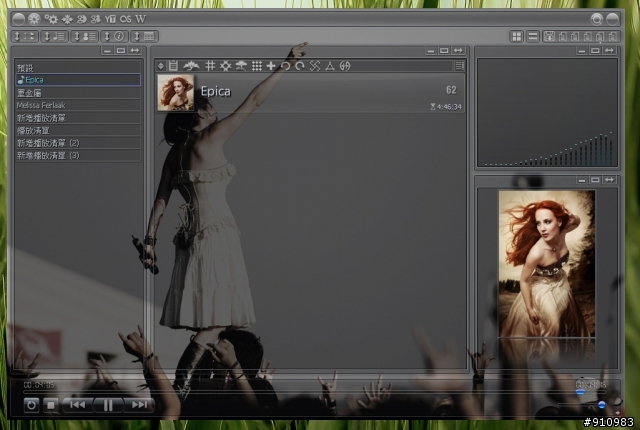This screenshot has height=430, width=640.
Task: Click the triangle nodes icon in playlist toolbar
Action: tap(330, 66)
